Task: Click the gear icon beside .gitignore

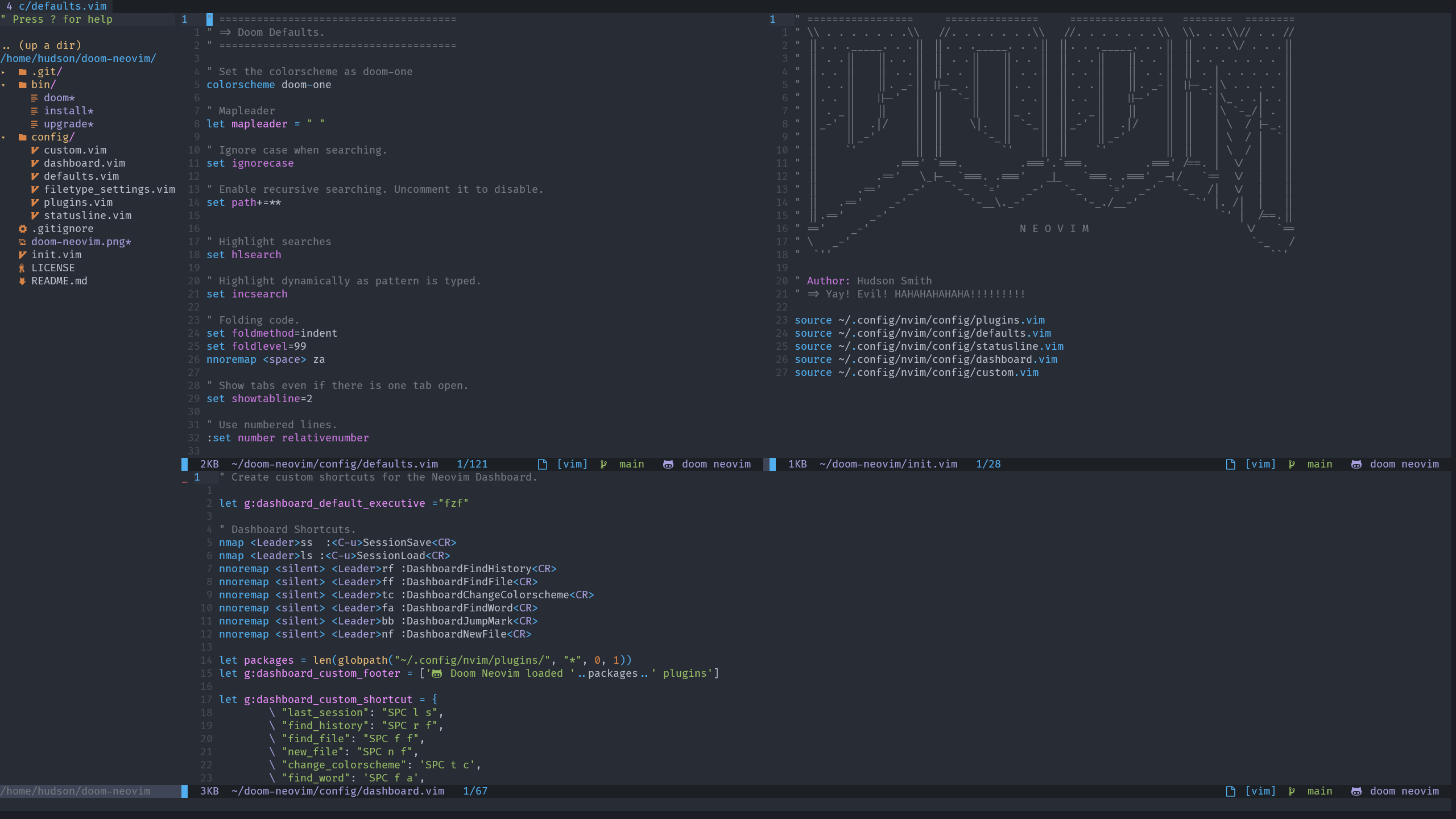Action: (23, 229)
